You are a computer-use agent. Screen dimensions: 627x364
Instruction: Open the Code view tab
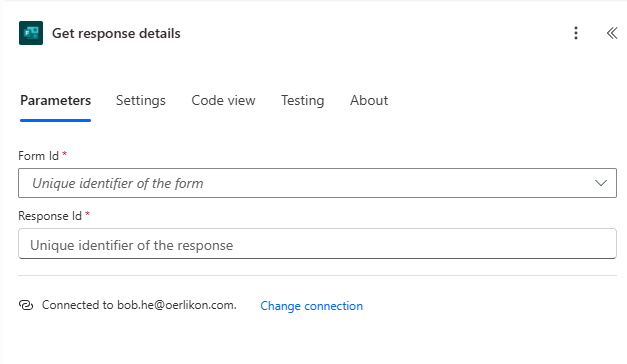[223, 100]
